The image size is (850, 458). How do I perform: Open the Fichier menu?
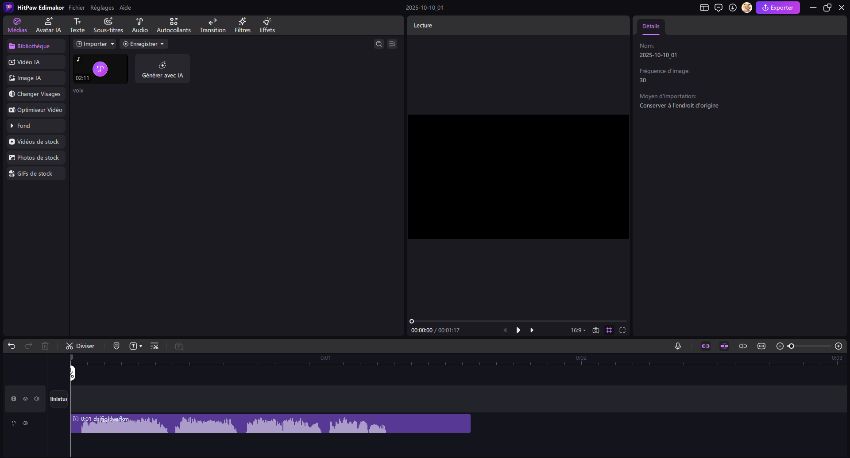[x=77, y=7]
